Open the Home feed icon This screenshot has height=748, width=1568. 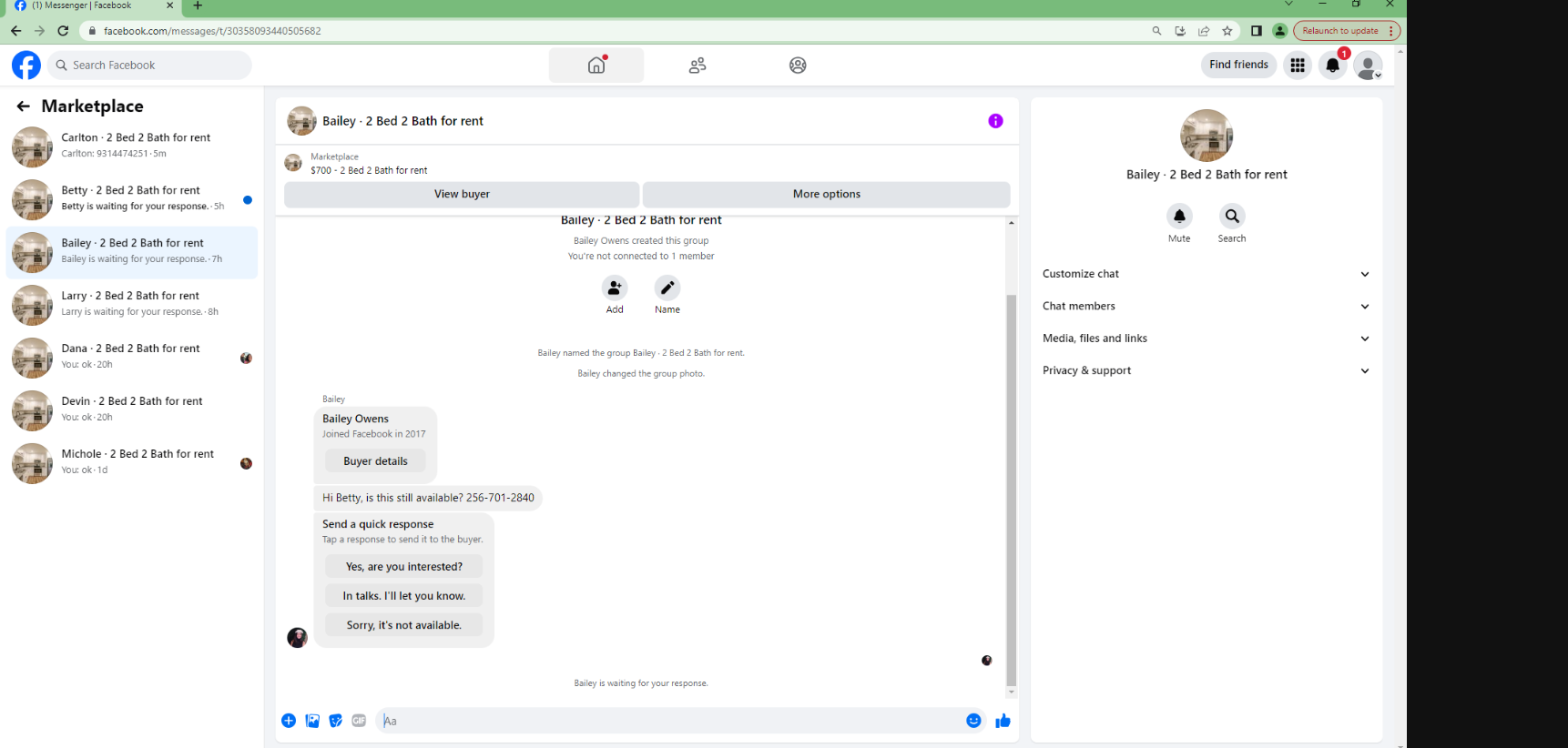tap(596, 65)
